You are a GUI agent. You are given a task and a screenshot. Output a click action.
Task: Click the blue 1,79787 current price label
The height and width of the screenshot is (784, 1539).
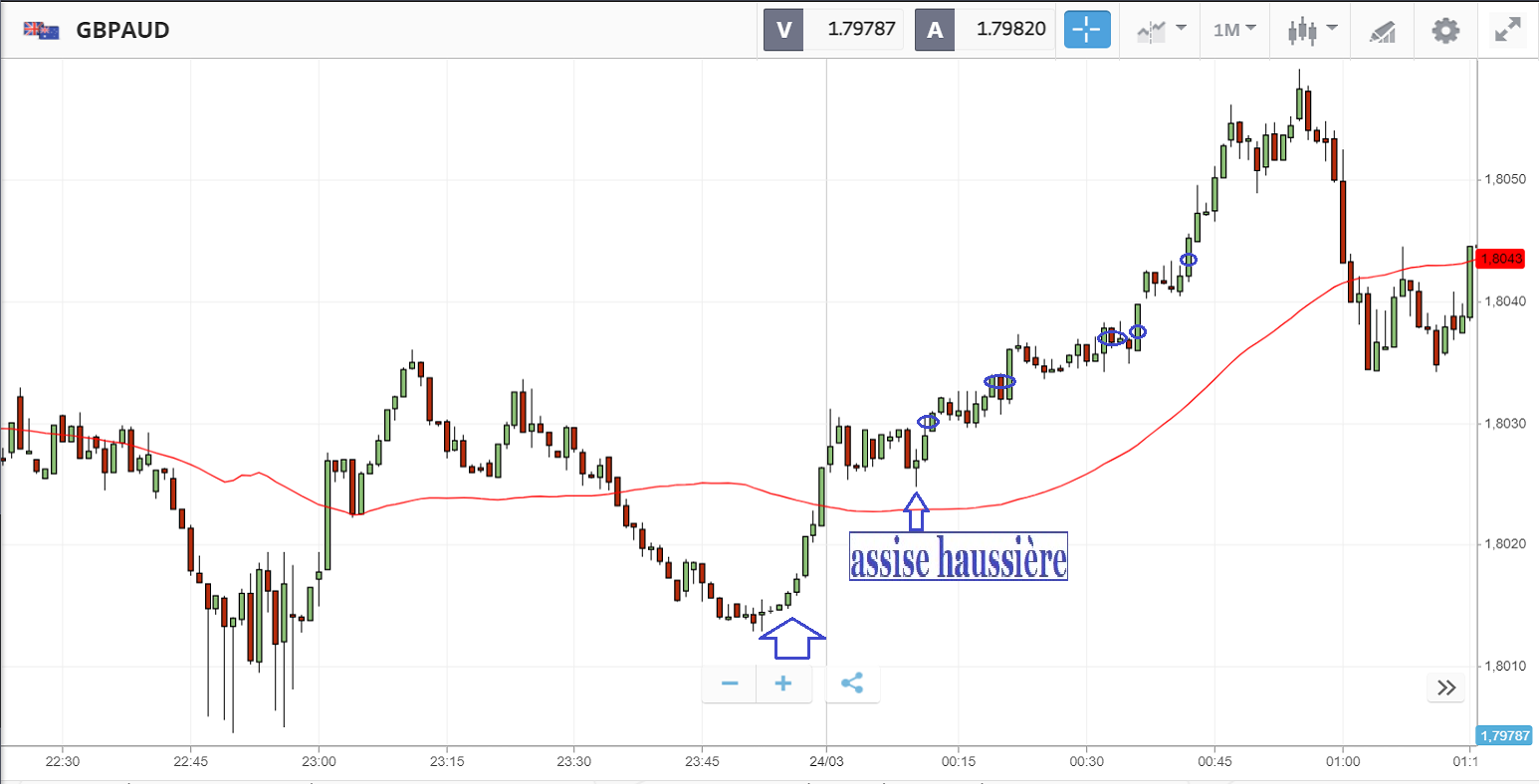pyautogui.click(x=1504, y=736)
